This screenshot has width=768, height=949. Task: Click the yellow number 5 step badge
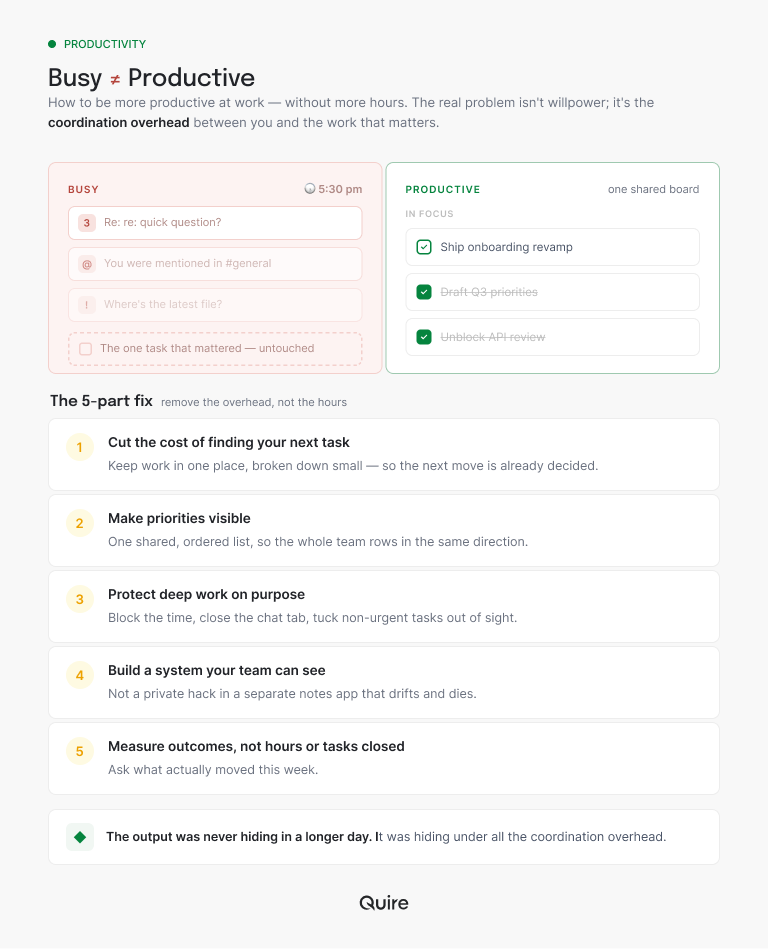tap(80, 751)
